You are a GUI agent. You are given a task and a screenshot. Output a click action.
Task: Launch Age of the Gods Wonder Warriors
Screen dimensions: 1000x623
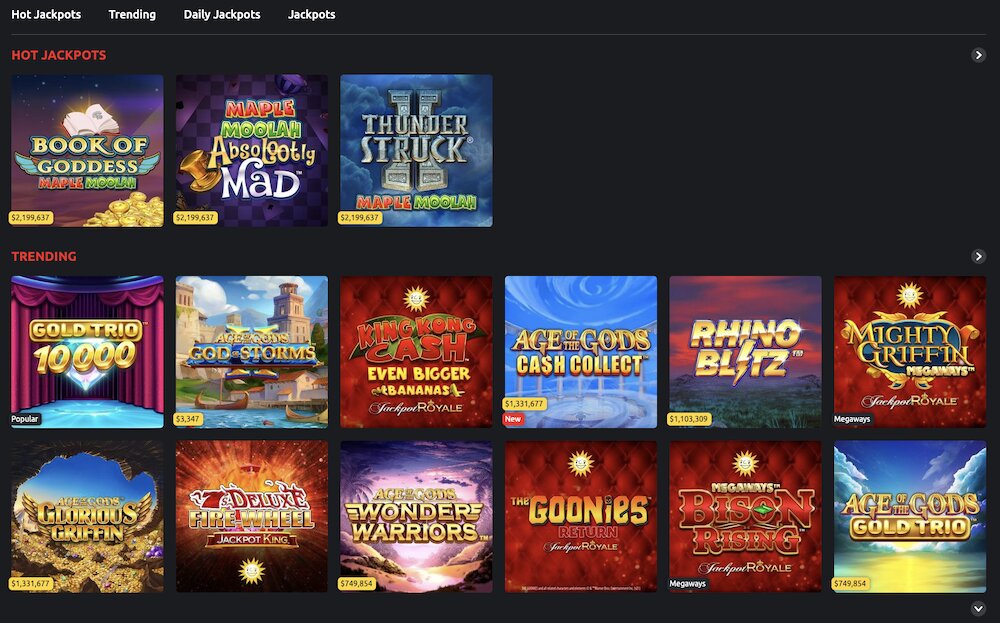click(416, 517)
